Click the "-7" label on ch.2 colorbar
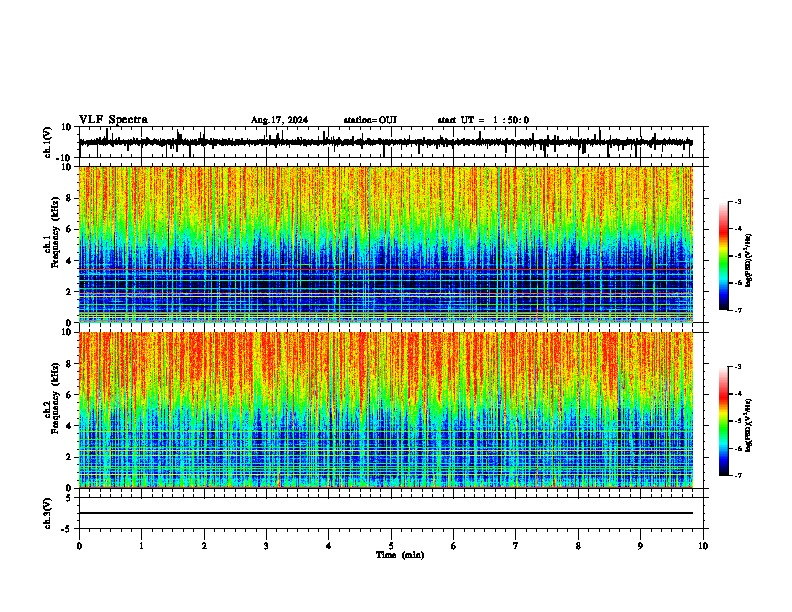This screenshot has height=612, width=792. [x=737, y=475]
